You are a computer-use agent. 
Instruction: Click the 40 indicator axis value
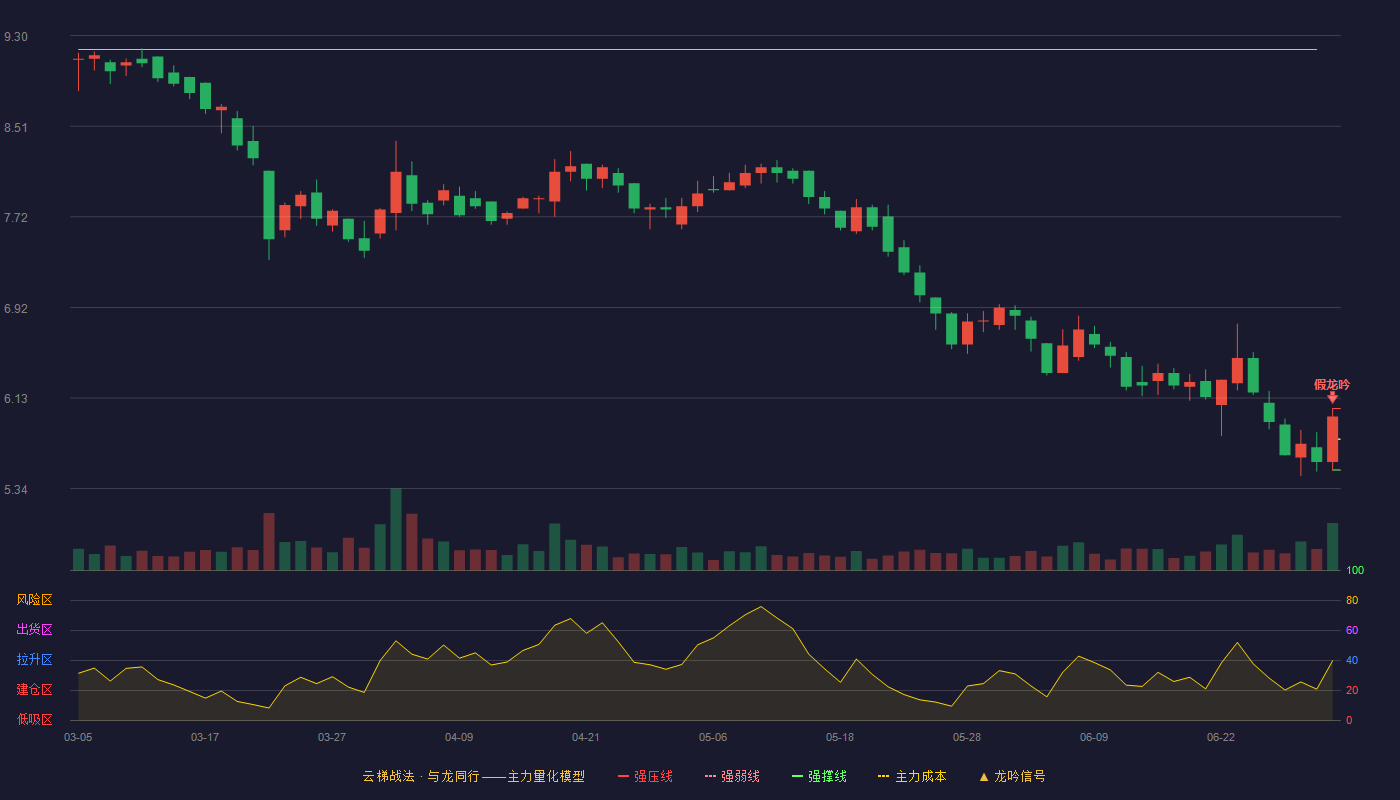coord(1352,660)
